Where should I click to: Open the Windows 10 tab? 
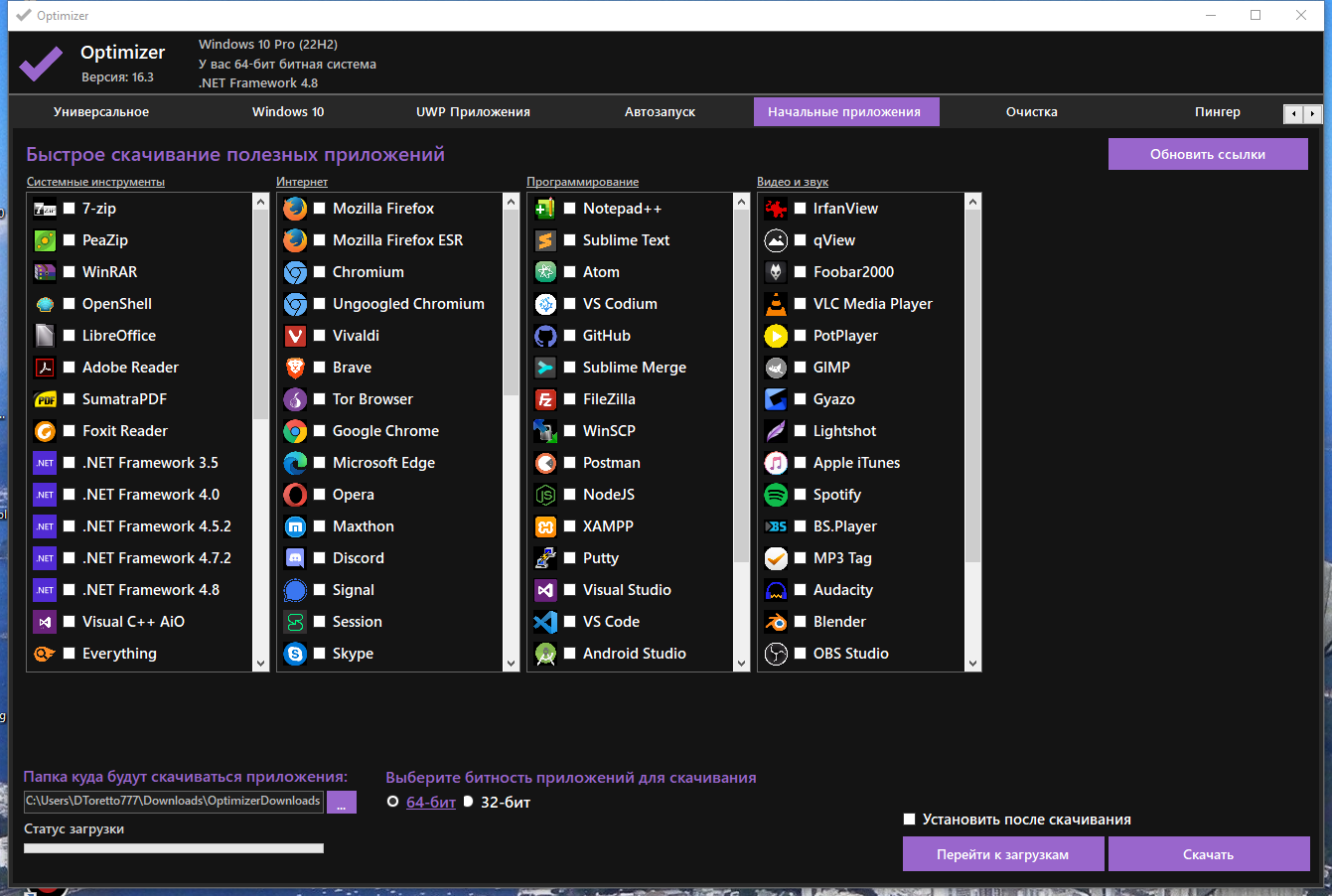tap(288, 112)
